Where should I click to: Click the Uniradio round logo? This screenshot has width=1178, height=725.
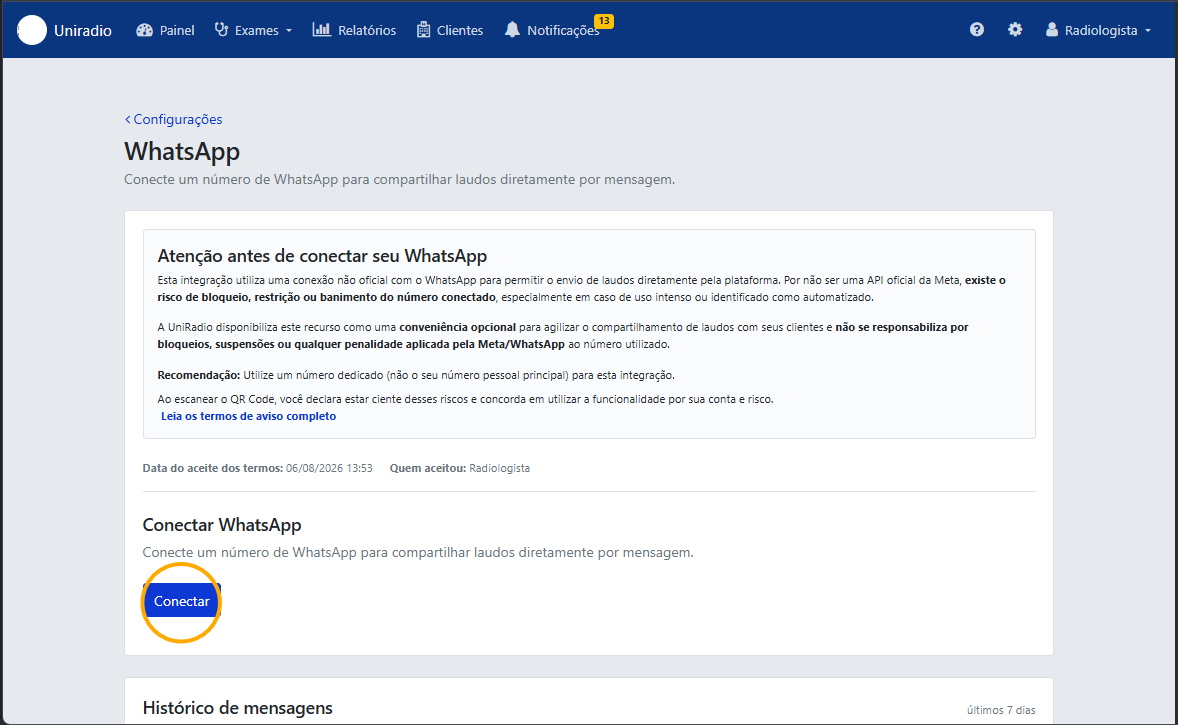tap(32, 30)
